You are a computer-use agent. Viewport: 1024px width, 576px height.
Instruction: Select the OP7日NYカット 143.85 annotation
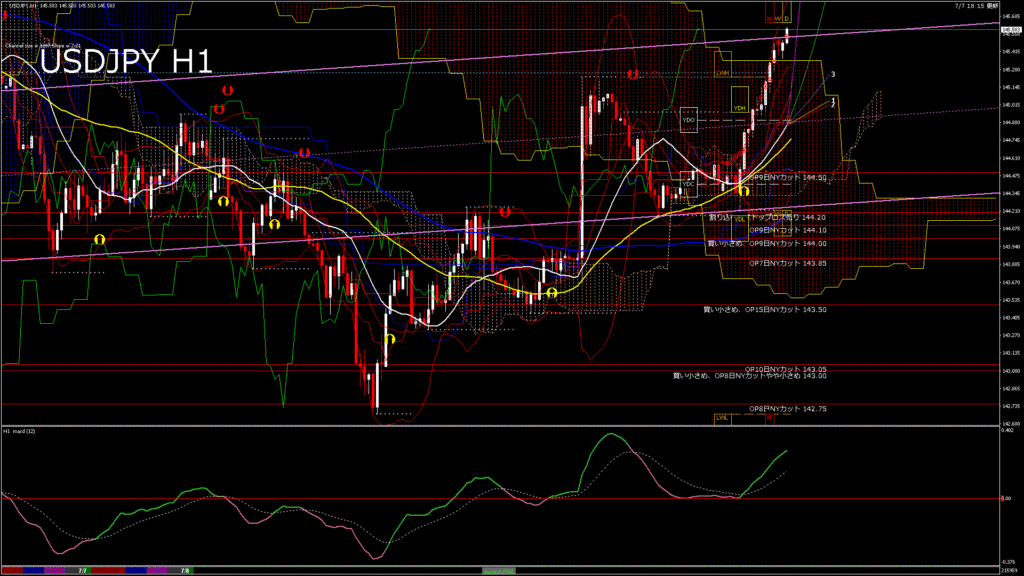[x=788, y=263]
